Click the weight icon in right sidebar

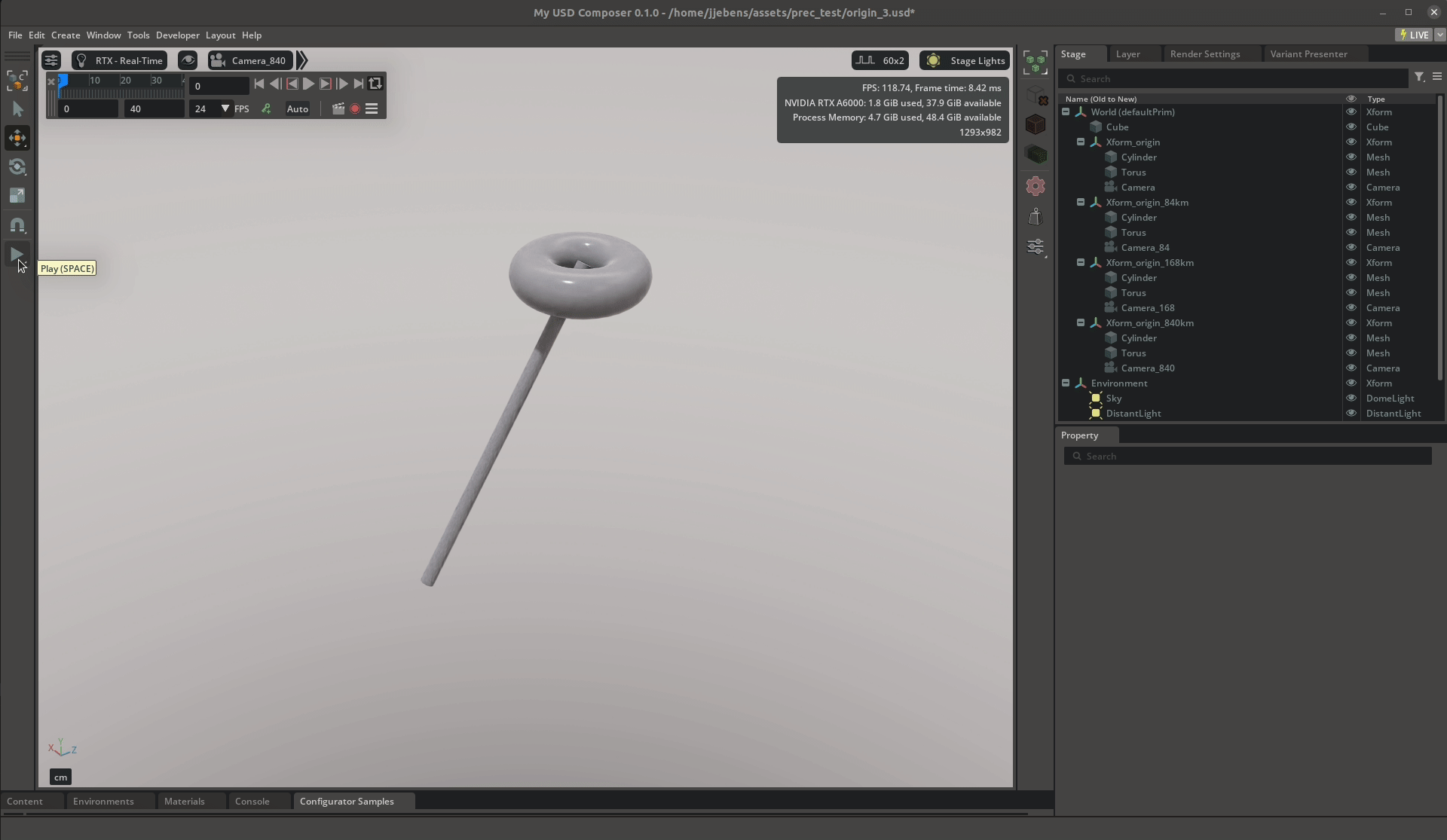coord(1036,217)
